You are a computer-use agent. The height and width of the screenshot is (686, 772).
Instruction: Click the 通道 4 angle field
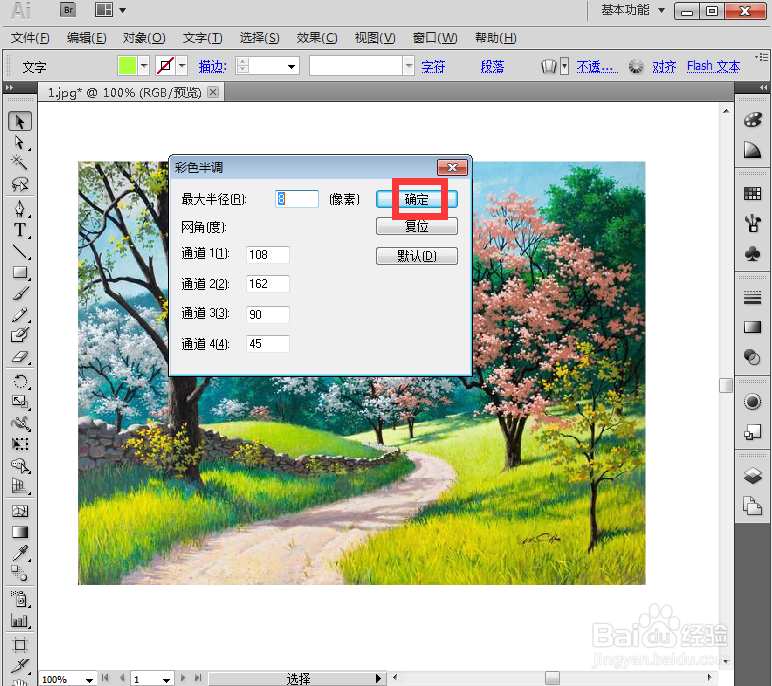pos(268,344)
